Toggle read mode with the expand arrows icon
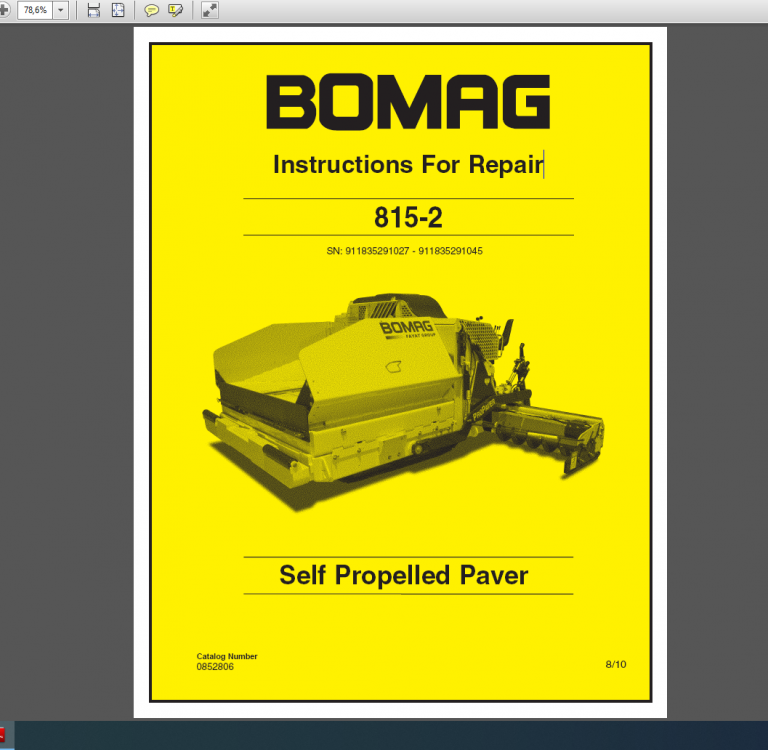 [210, 10]
